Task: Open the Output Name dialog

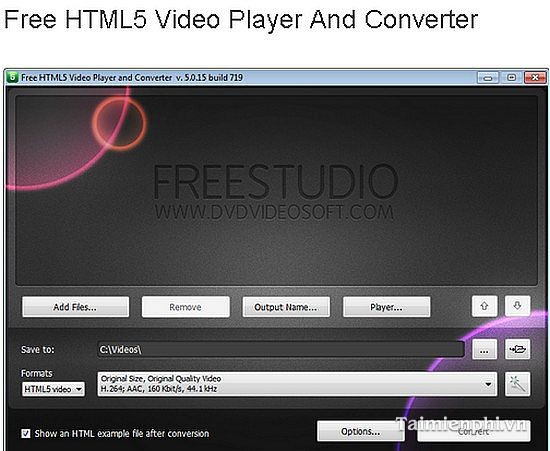Action: (286, 307)
